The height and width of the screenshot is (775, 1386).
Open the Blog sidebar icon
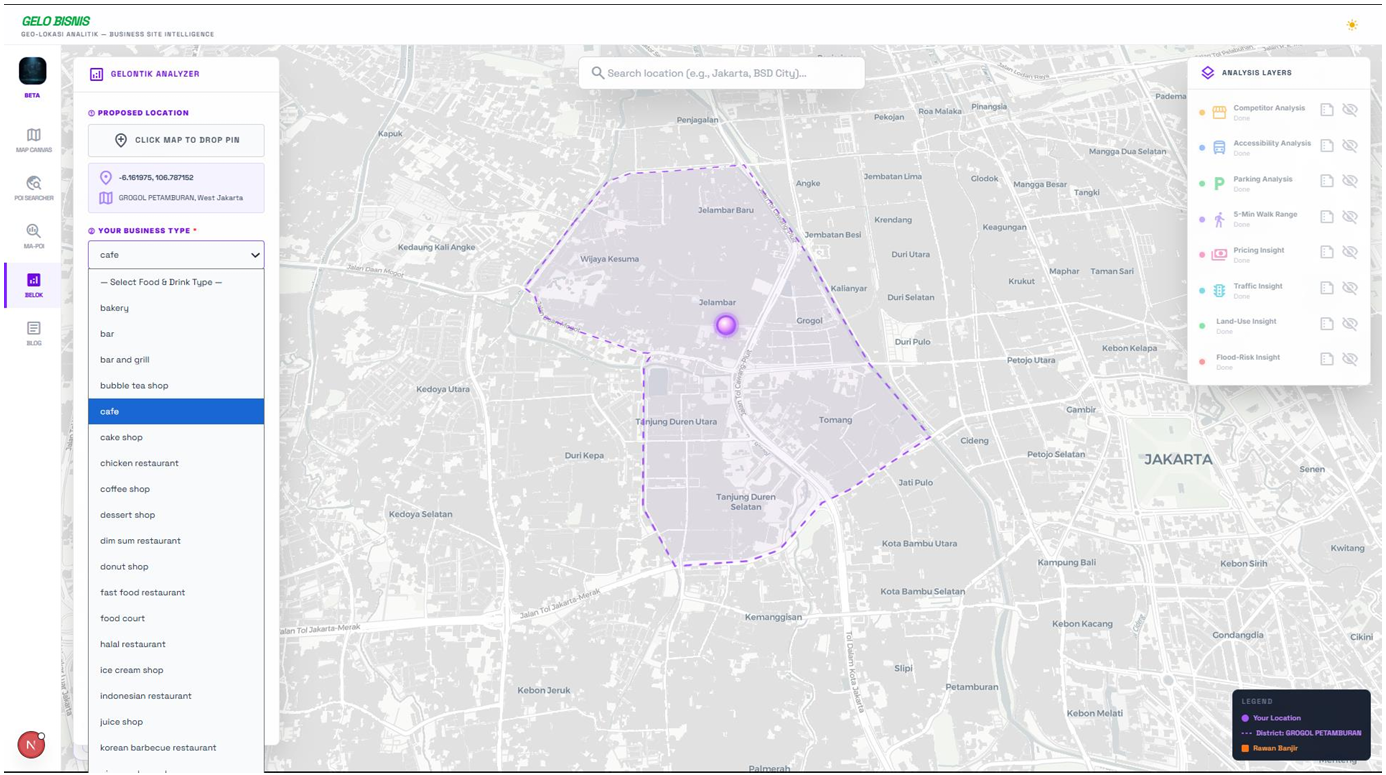coord(33,328)
